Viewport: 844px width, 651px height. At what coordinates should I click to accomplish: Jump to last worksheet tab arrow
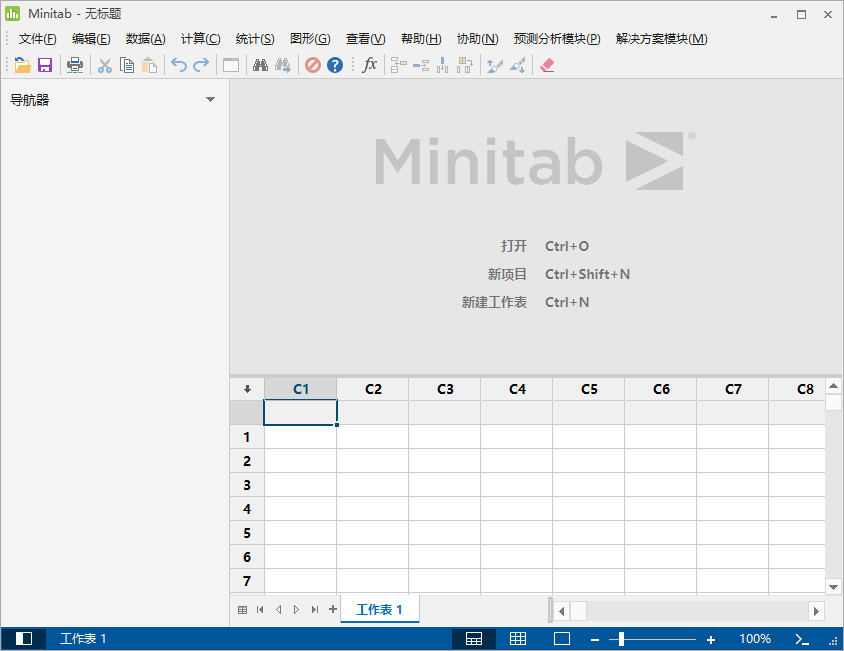pyautogui.click(x=315, y=610)
